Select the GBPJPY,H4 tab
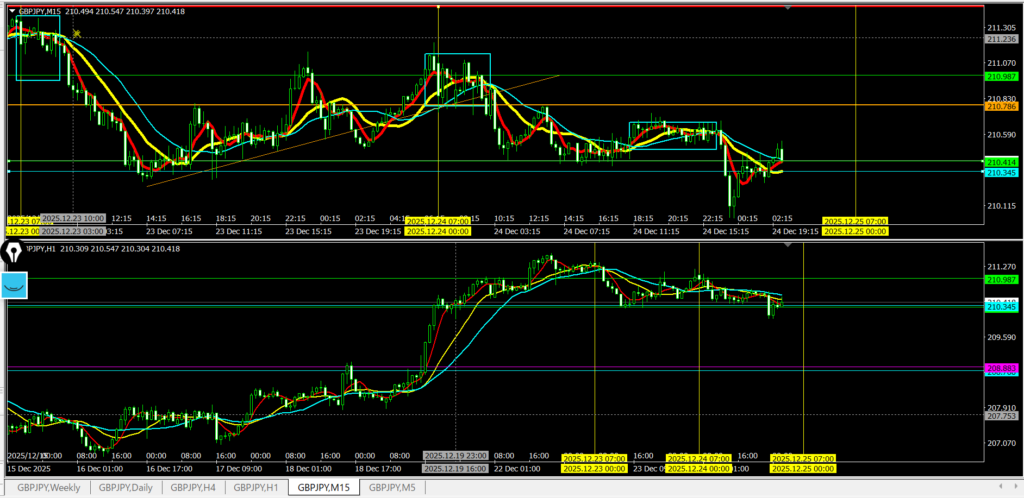 [x=193, y=488]
